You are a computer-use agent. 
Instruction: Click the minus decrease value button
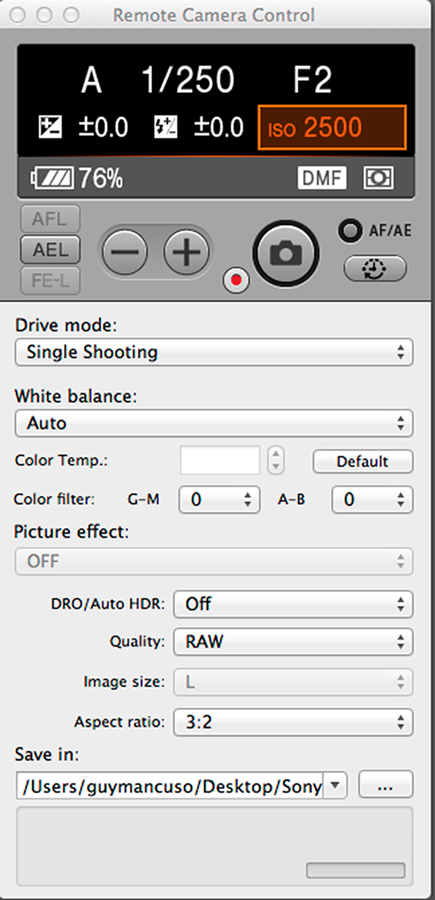[125, 251]
